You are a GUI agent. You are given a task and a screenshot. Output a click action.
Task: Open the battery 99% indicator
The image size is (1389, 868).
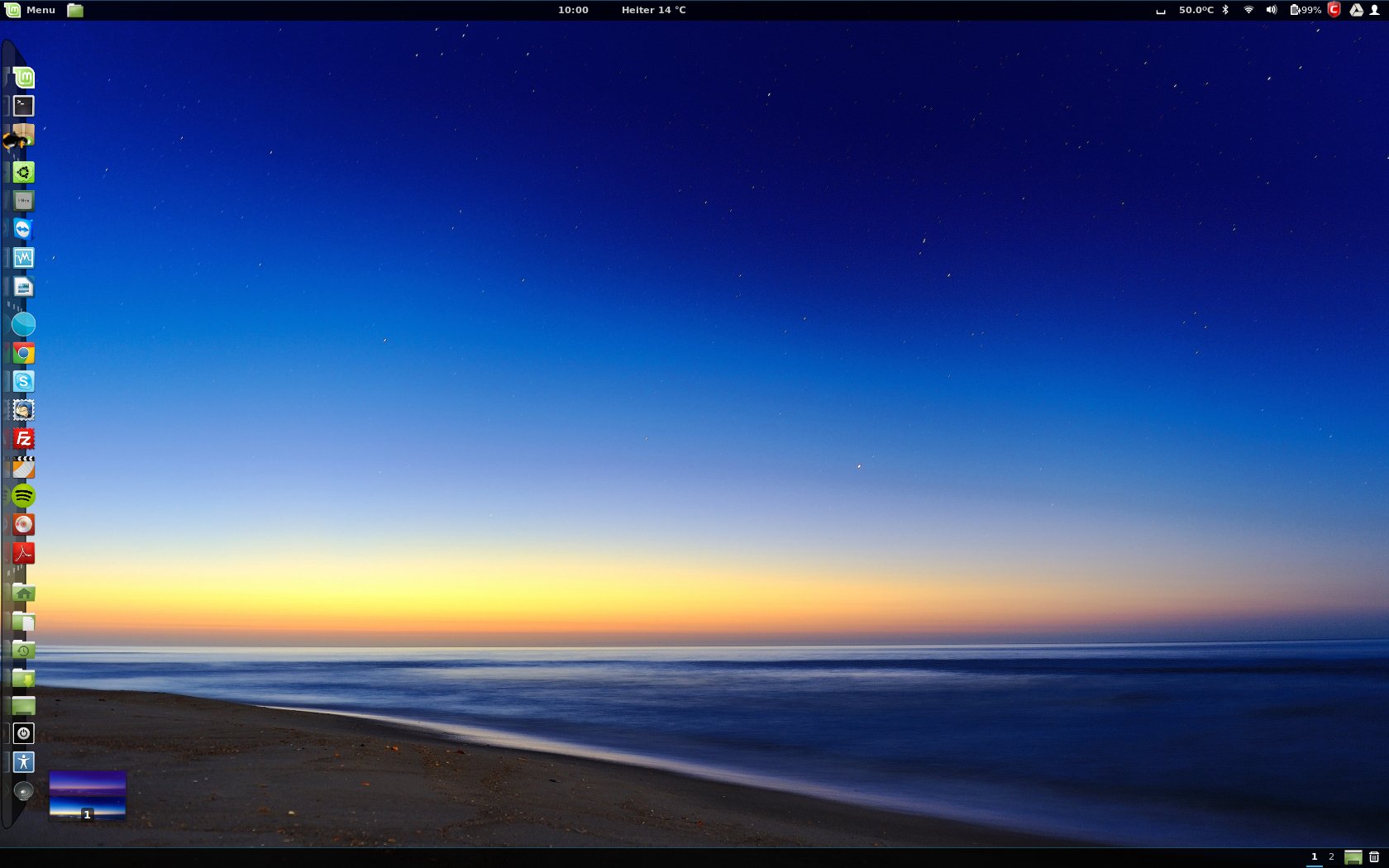click(1305, 10)
